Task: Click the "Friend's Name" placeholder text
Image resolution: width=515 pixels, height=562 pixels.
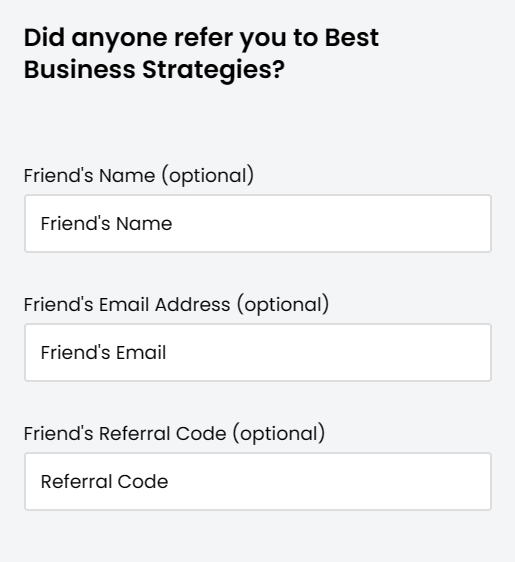Action: pyautogui.click(x=106, y=224)
